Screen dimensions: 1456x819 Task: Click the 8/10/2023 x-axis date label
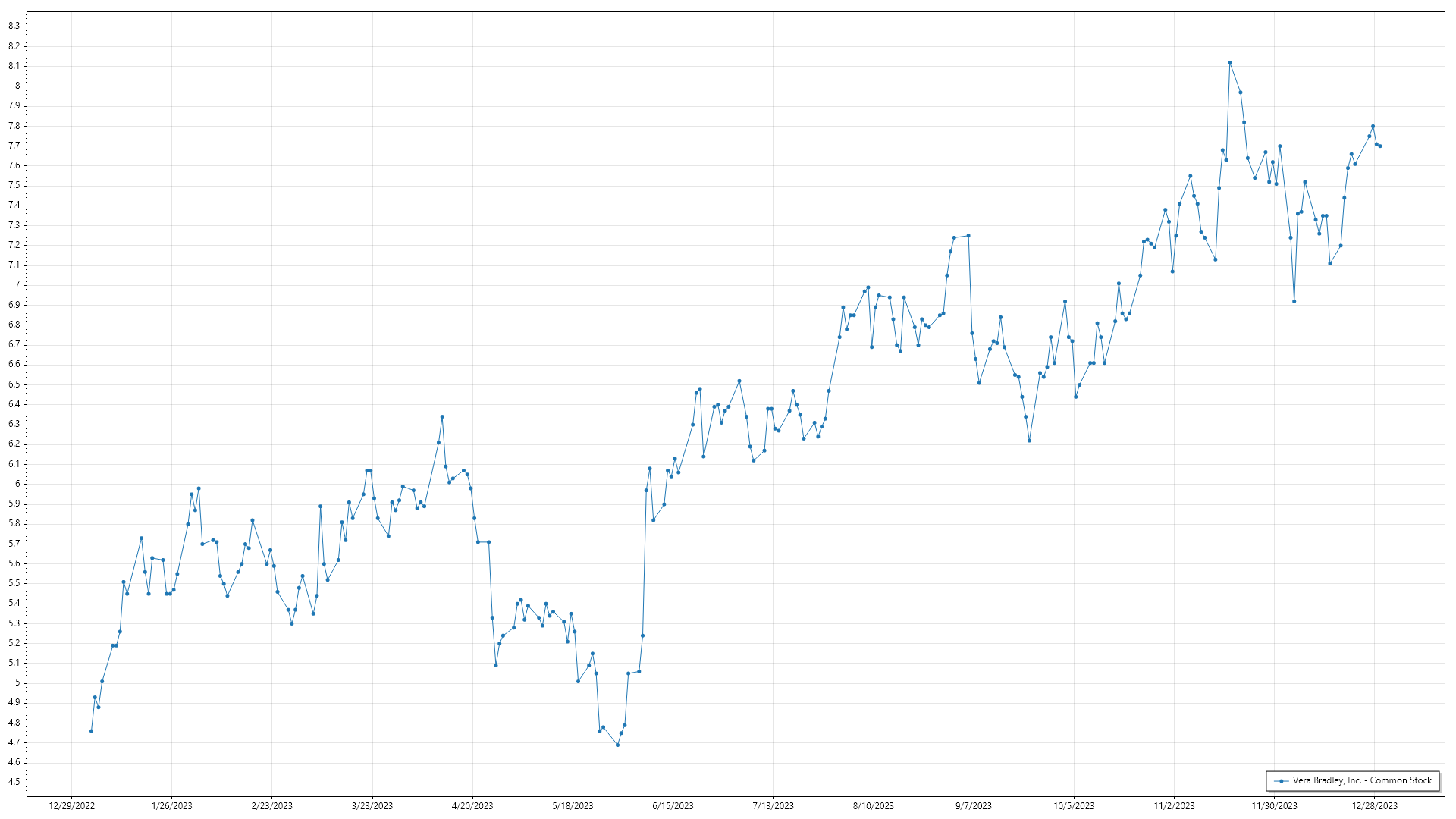tap(873, 806)
